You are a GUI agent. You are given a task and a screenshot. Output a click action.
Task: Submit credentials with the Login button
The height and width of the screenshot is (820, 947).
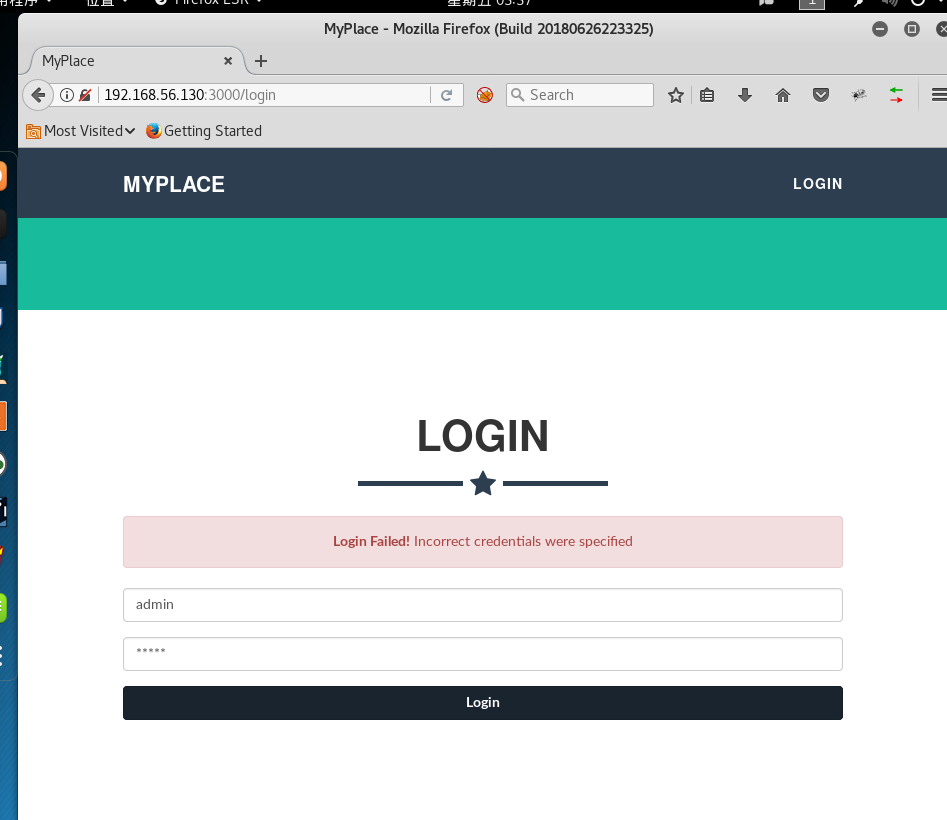tap(483, 702)
